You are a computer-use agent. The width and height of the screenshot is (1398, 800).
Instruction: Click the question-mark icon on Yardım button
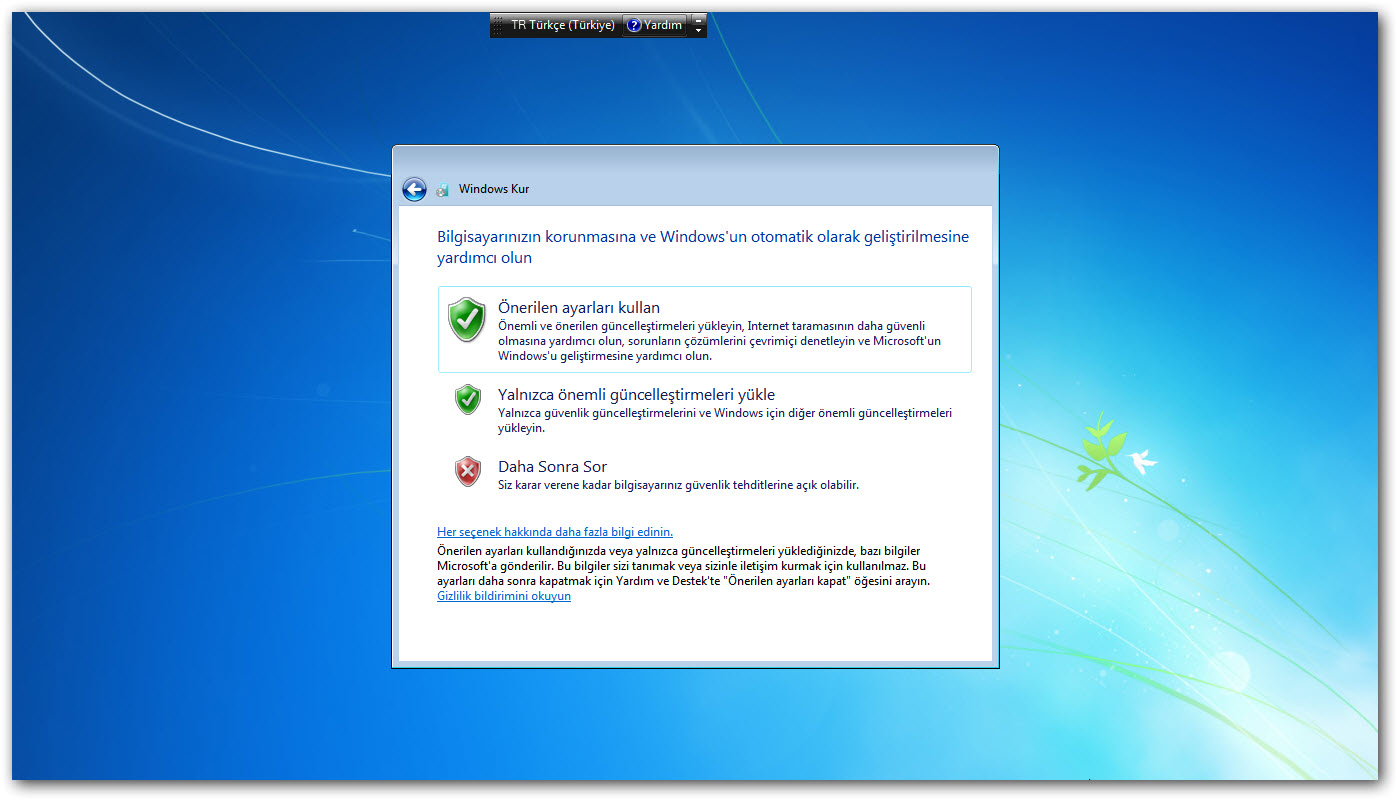pos(634,25)
